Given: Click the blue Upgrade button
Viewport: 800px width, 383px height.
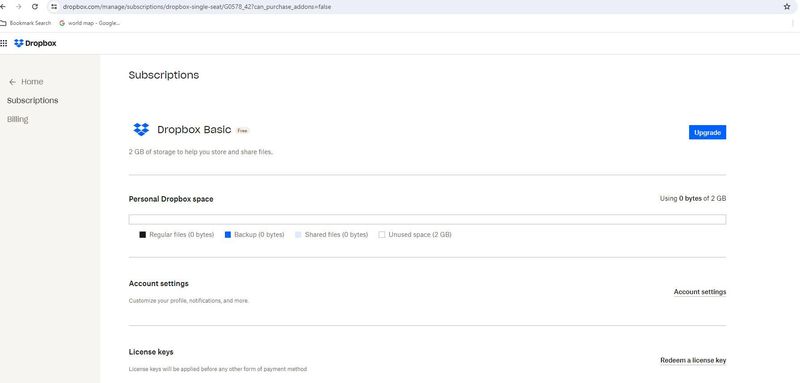Looking at the screenshot, I should coord(707,133).
